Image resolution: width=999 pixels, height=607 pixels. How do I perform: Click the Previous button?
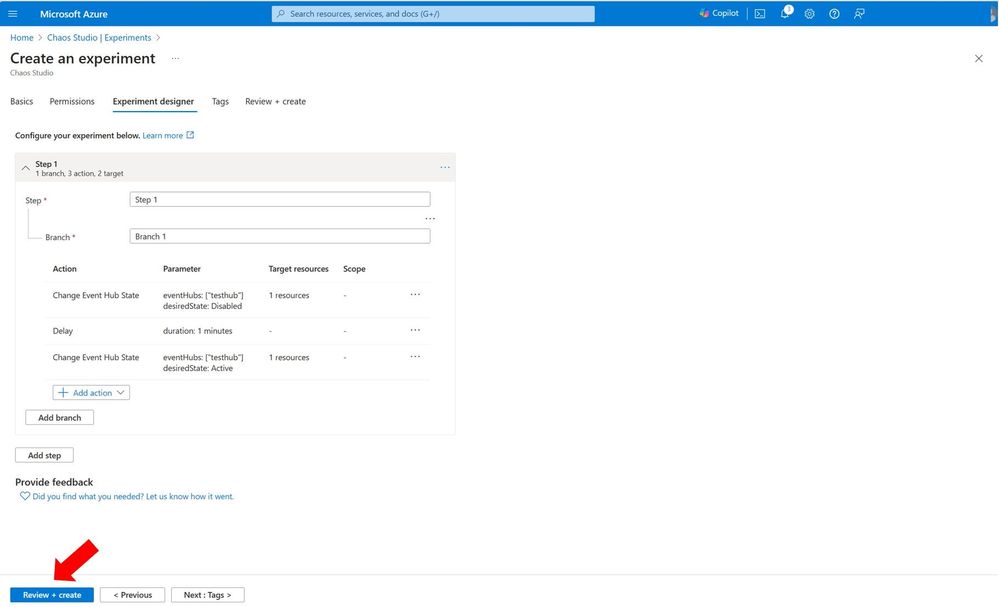coord(133,595)
